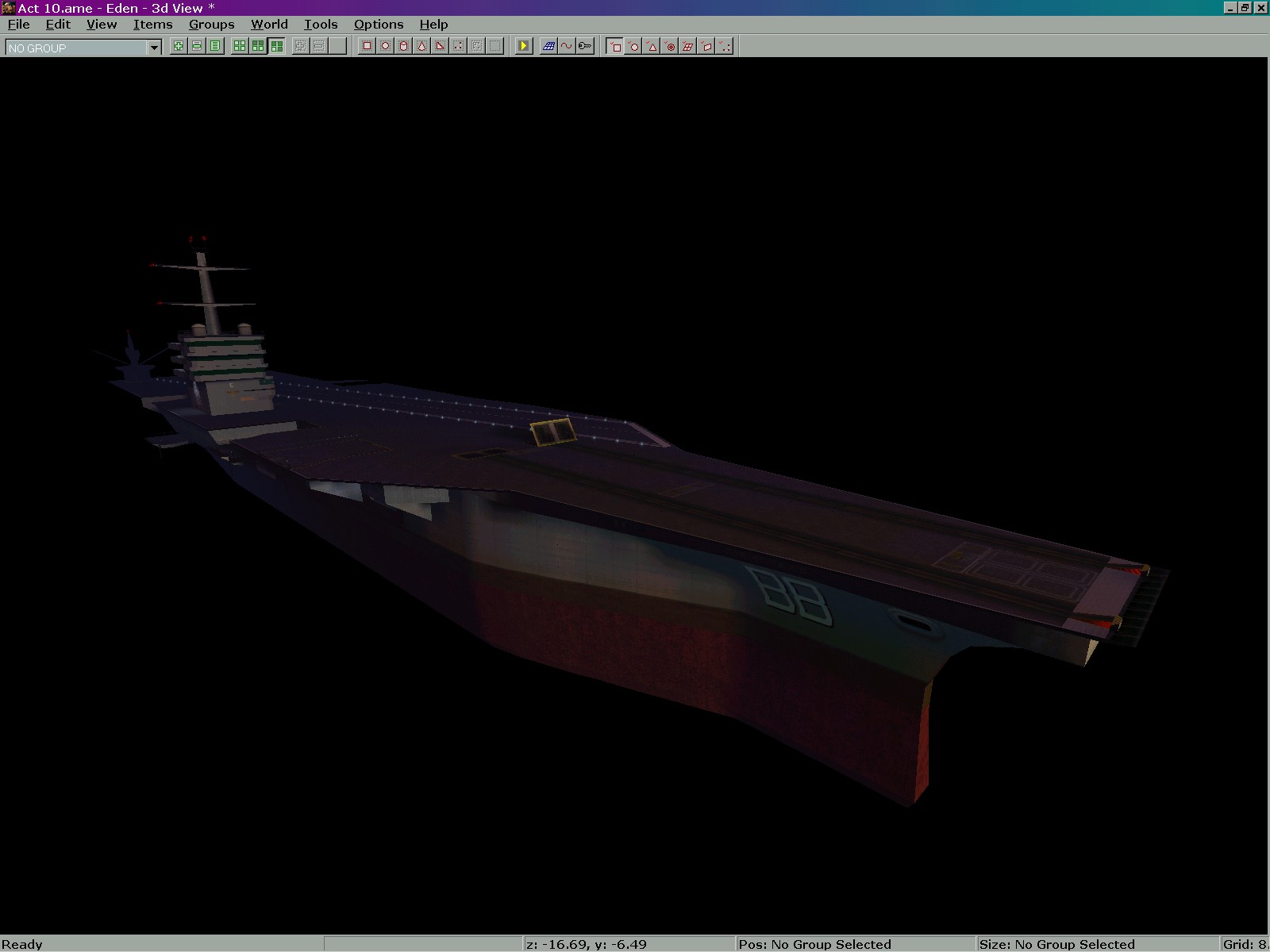Toggle the checked triangle selection mode
Screen dimensions: 1270x952
[652, 46]
